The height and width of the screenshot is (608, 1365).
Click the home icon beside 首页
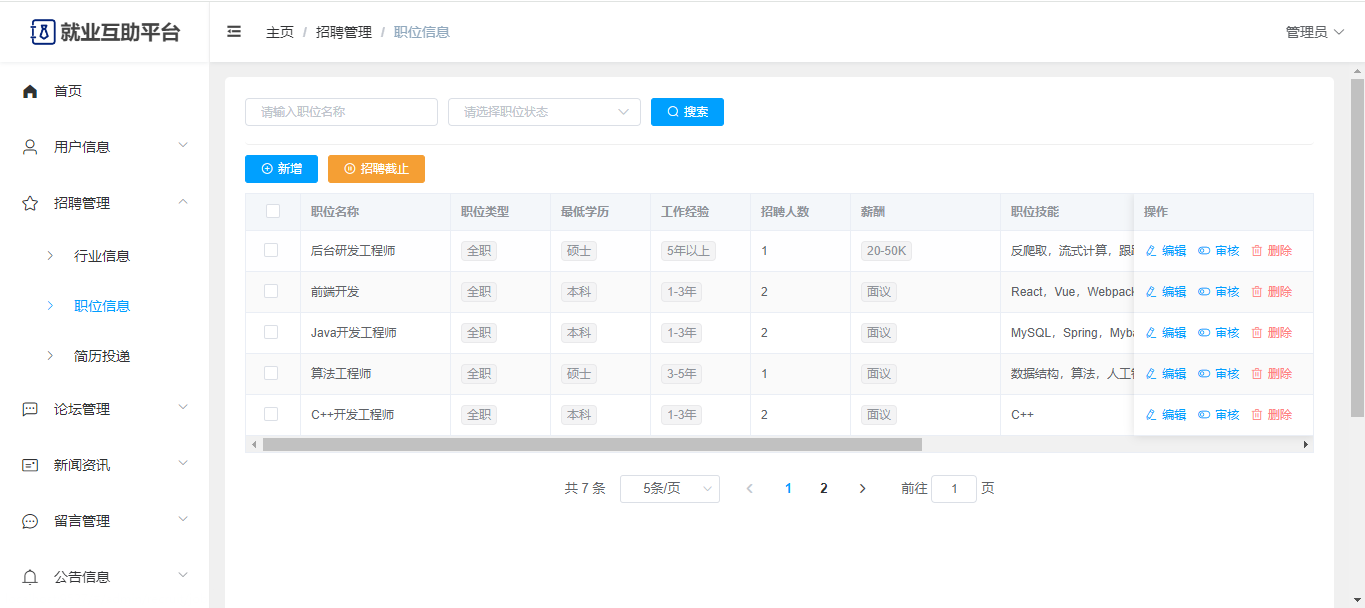(30, 91)
